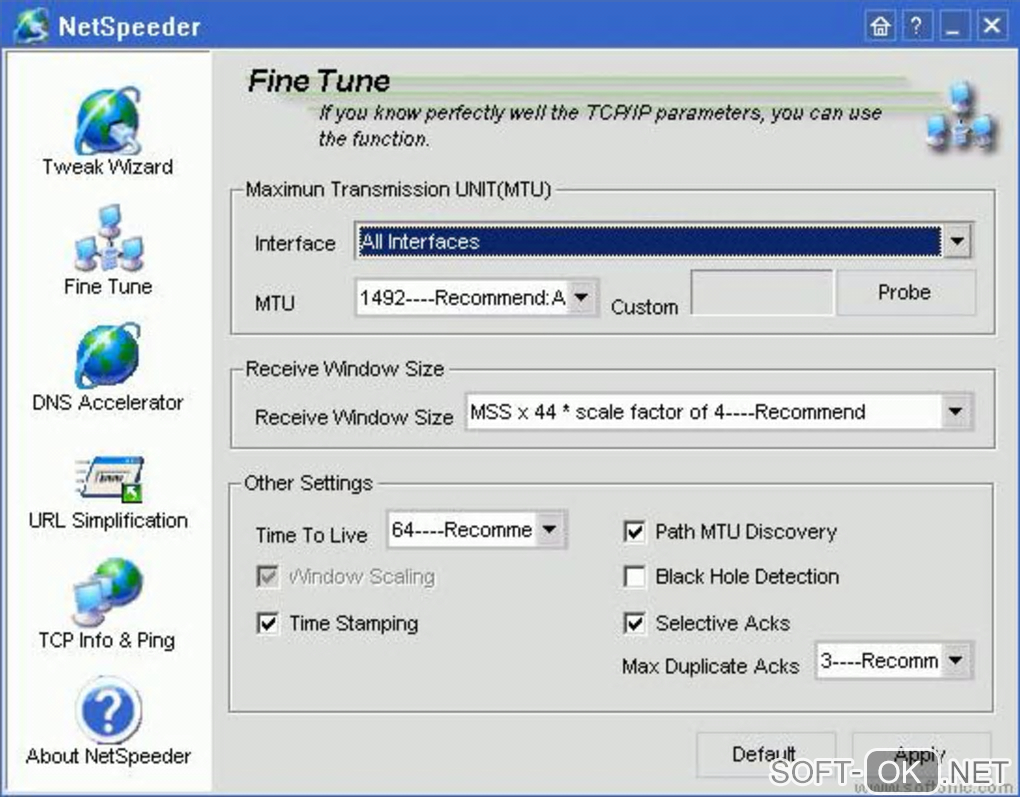Click the Max Duplicate Acks label
Image resolution: width=1020 pixels, height=797 pixels.
point(710,666)
